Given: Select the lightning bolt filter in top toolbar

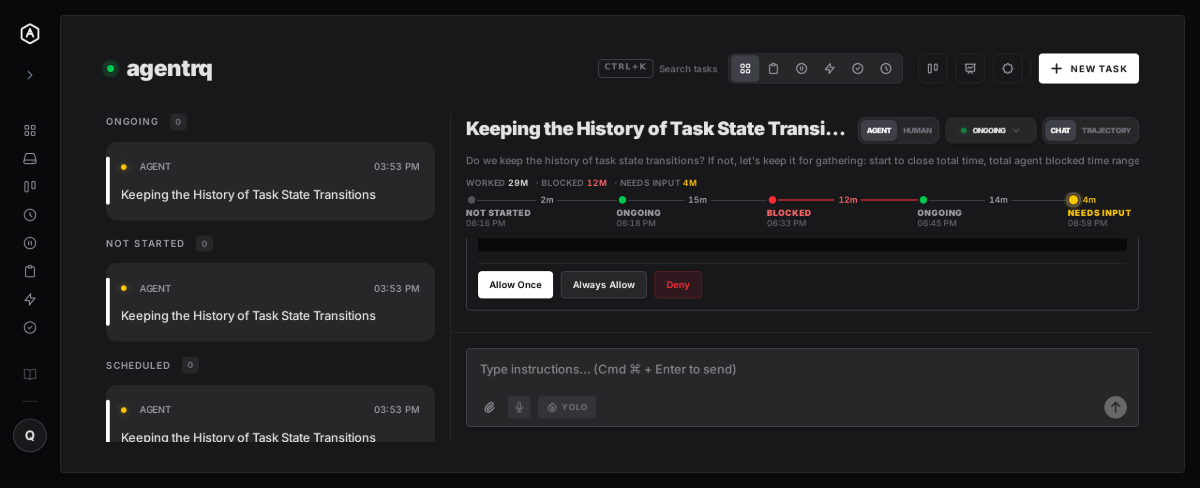Looking at the screenshot, I should pyautogui.click(x=829, y=68).
